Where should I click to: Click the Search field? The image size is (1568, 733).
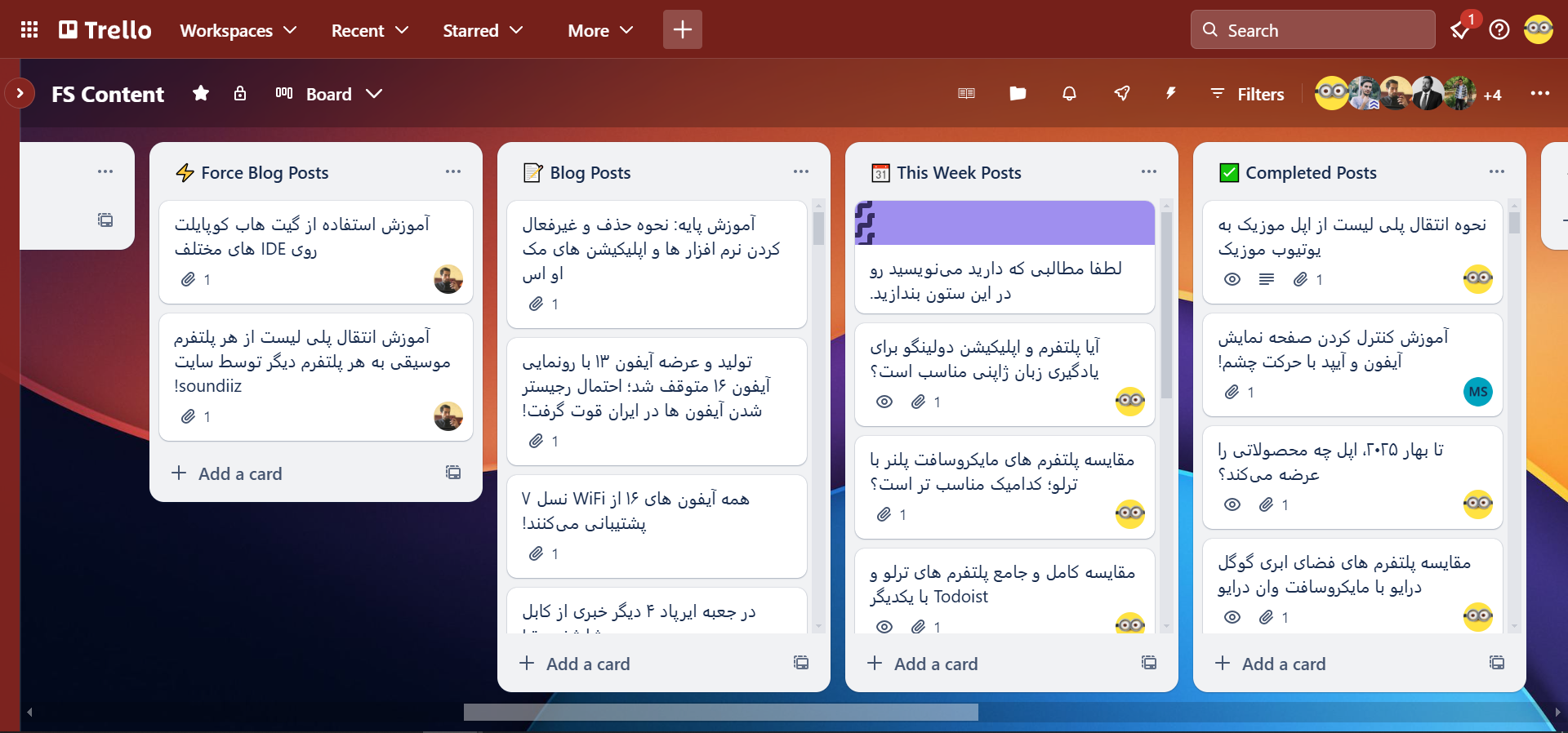coord(1312,30)
